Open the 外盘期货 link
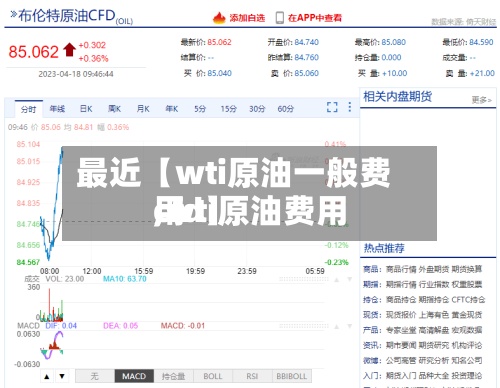Viewport: 500px width, 388px height. 434,269
